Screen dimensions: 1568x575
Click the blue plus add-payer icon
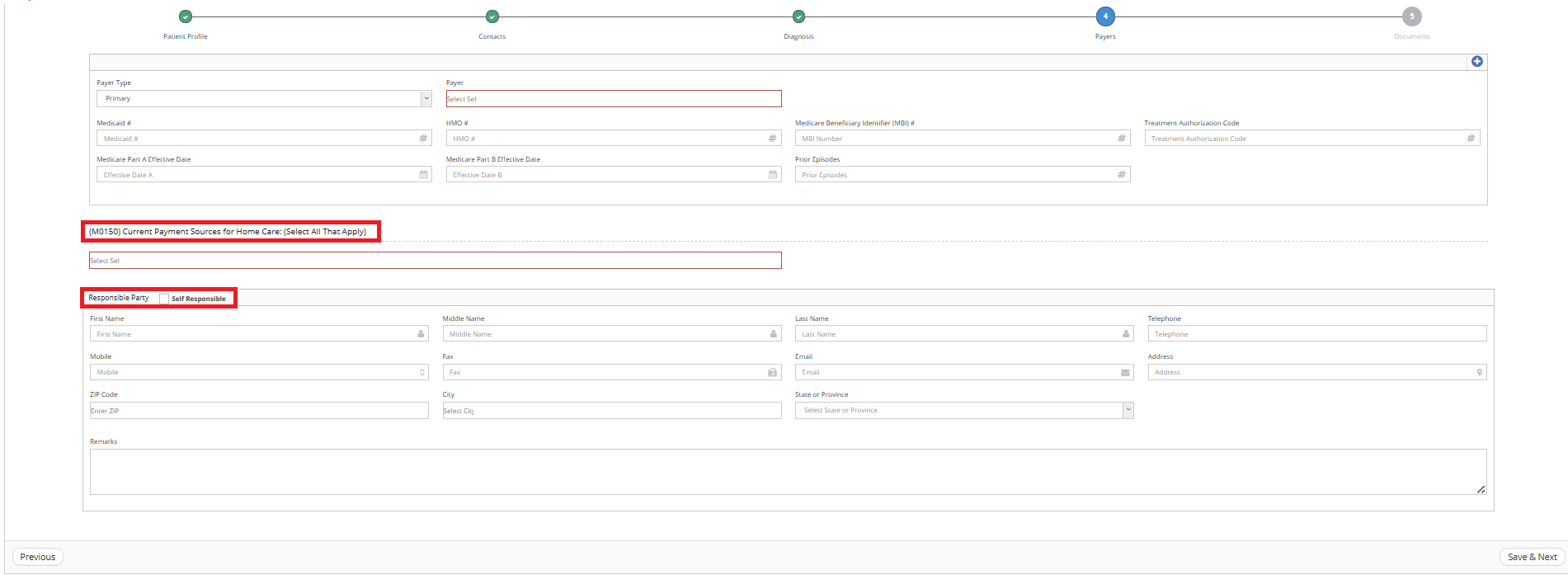(x=1476, y=62)
